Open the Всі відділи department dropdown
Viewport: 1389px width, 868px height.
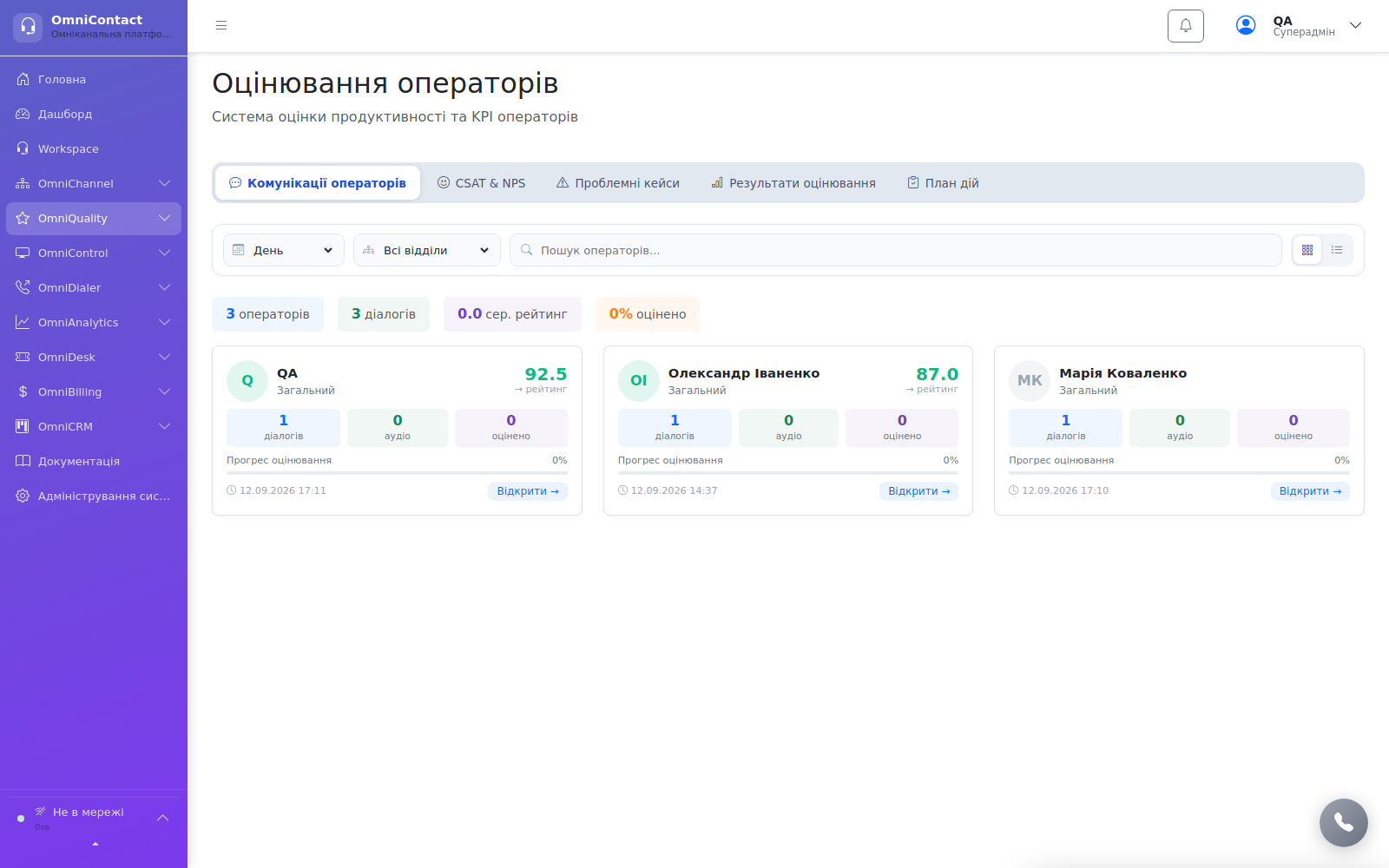coord(427,250)
